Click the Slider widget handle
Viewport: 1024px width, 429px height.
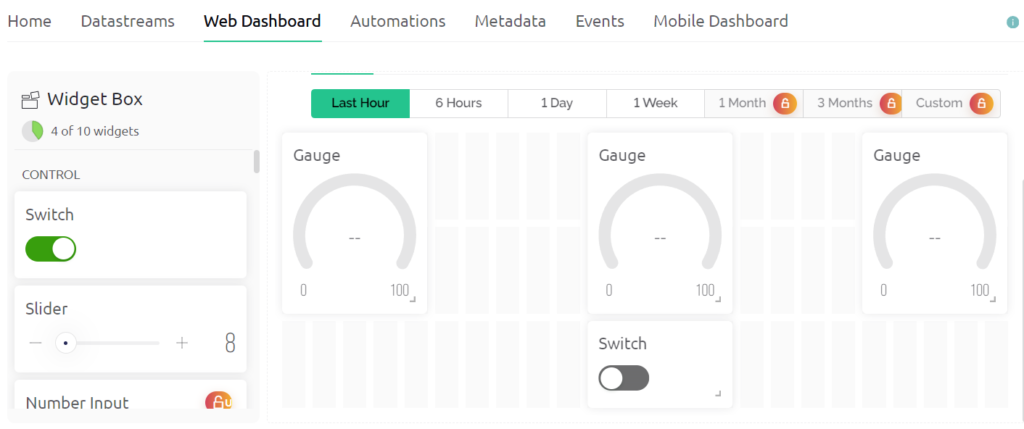point(65,343)
